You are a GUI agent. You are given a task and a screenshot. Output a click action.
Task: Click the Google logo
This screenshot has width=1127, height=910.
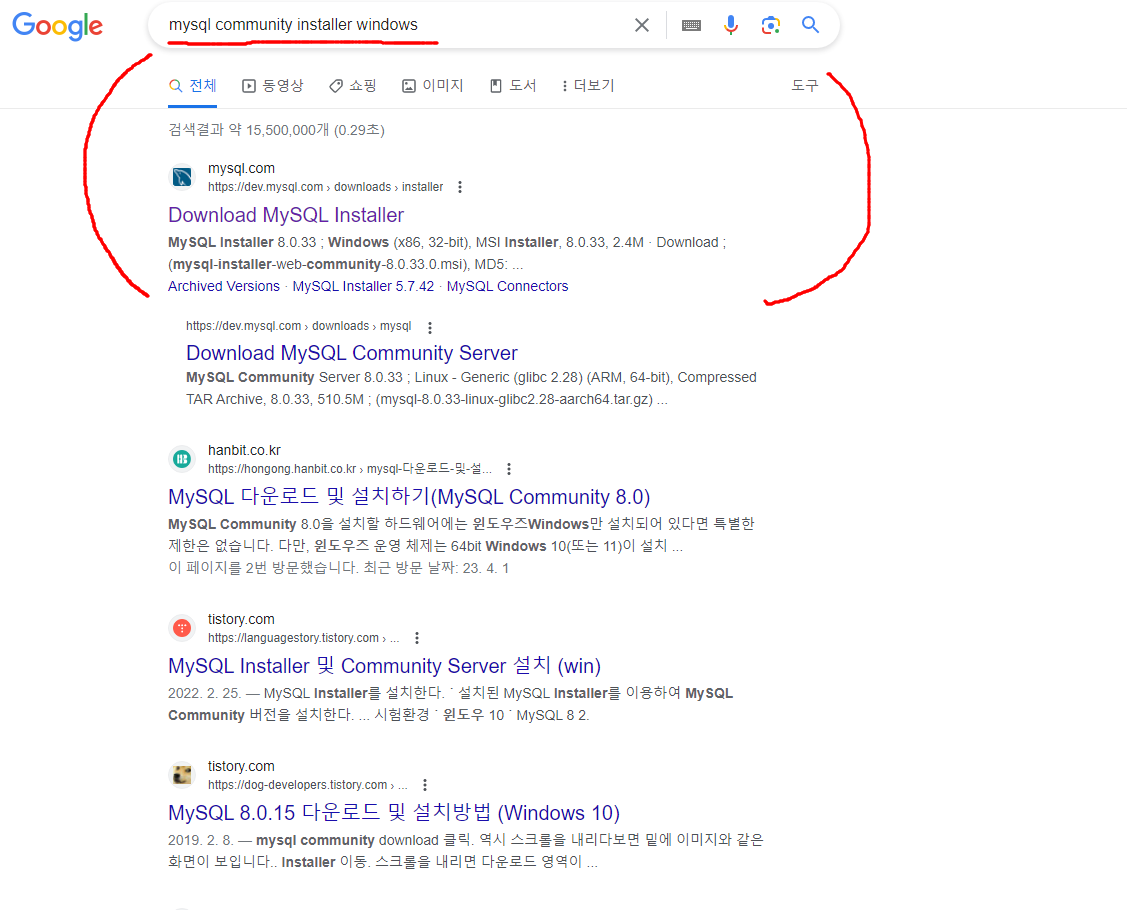[x=58, y=26]
